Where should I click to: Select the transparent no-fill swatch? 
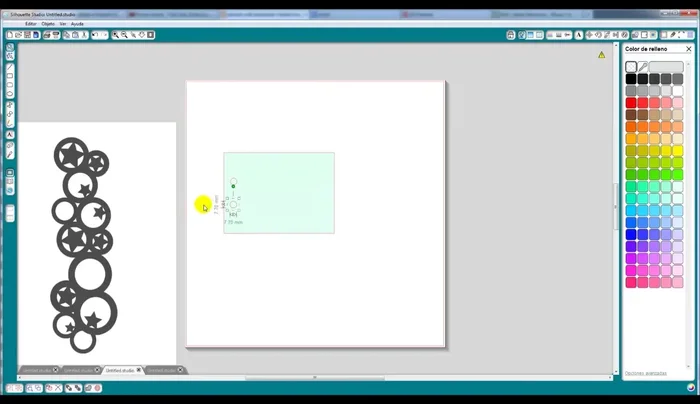(631, 67)
